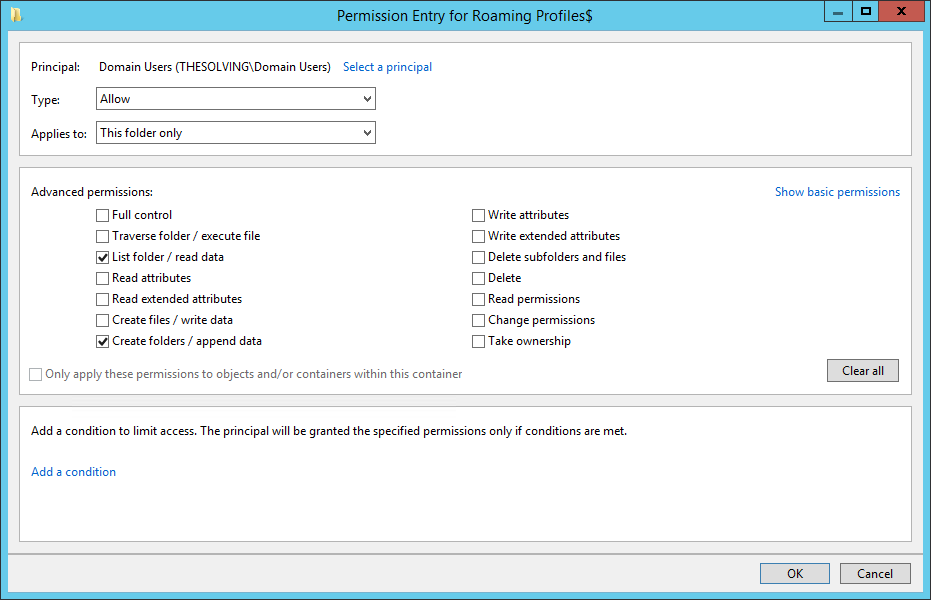Check the Write attributes box
Image resolution: width=931 pixels, height=600 pixels.
click(478, 215)
